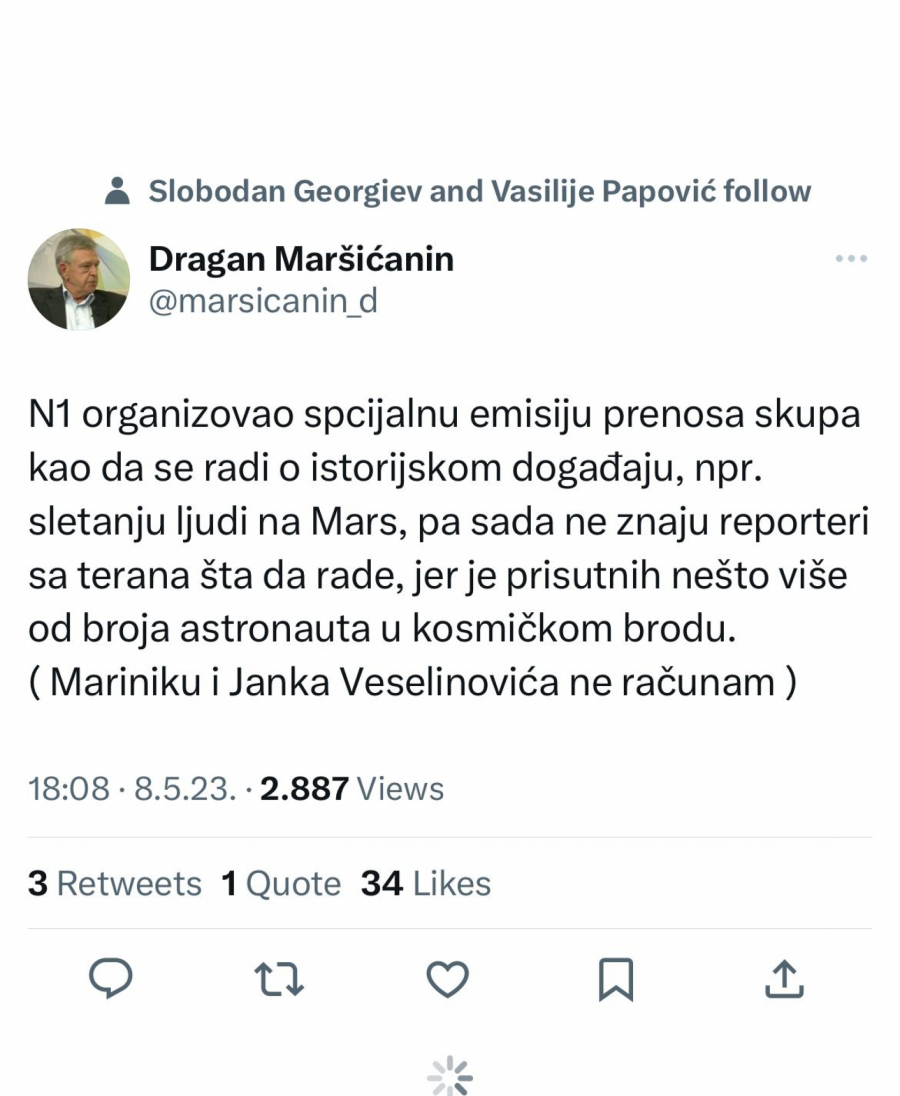
Task: Open Dragan Maršićanin's profile photo
Action: pos(79,279)
